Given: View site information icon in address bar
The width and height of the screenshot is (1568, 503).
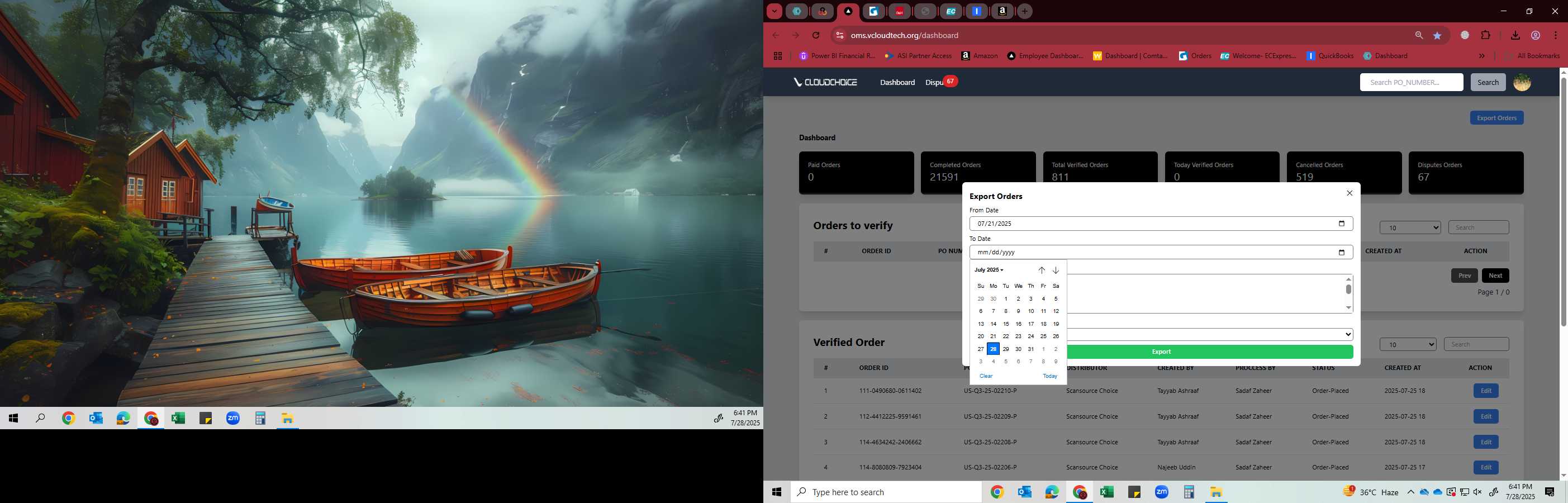Looking at the screenshot, I should point(839,35).
